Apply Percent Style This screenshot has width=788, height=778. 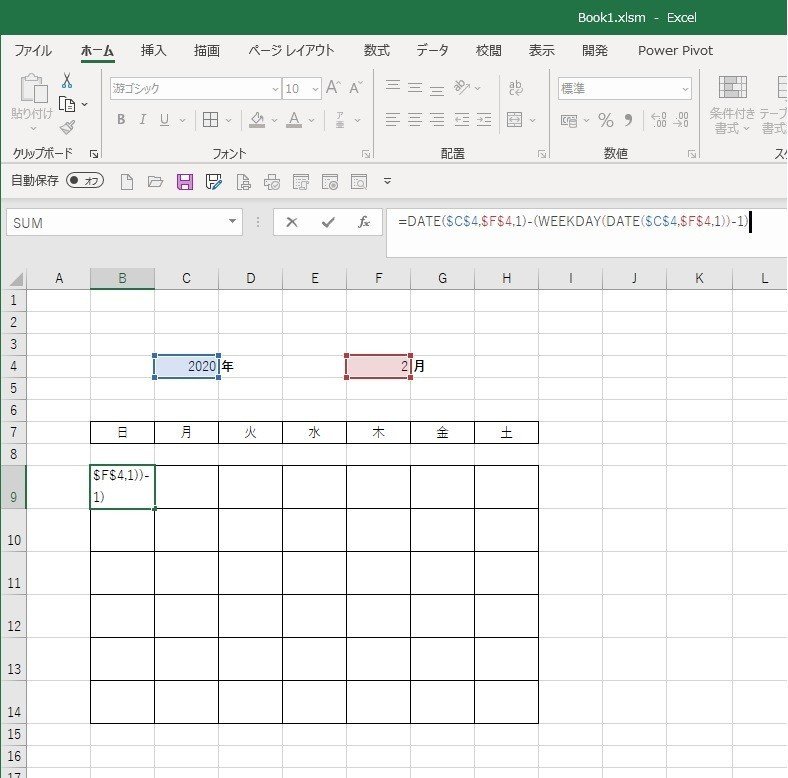pyautogui.click(x=606, y=120)
